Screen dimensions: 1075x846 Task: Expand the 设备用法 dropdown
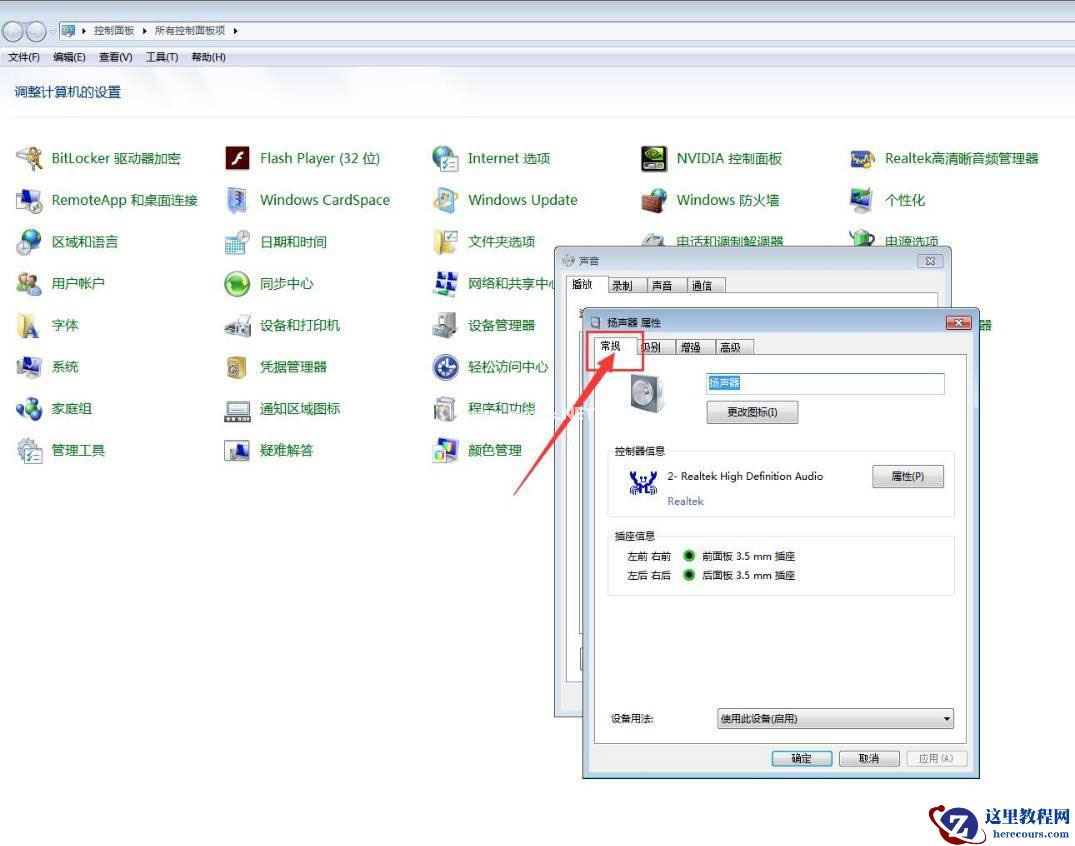coord(834,718)
